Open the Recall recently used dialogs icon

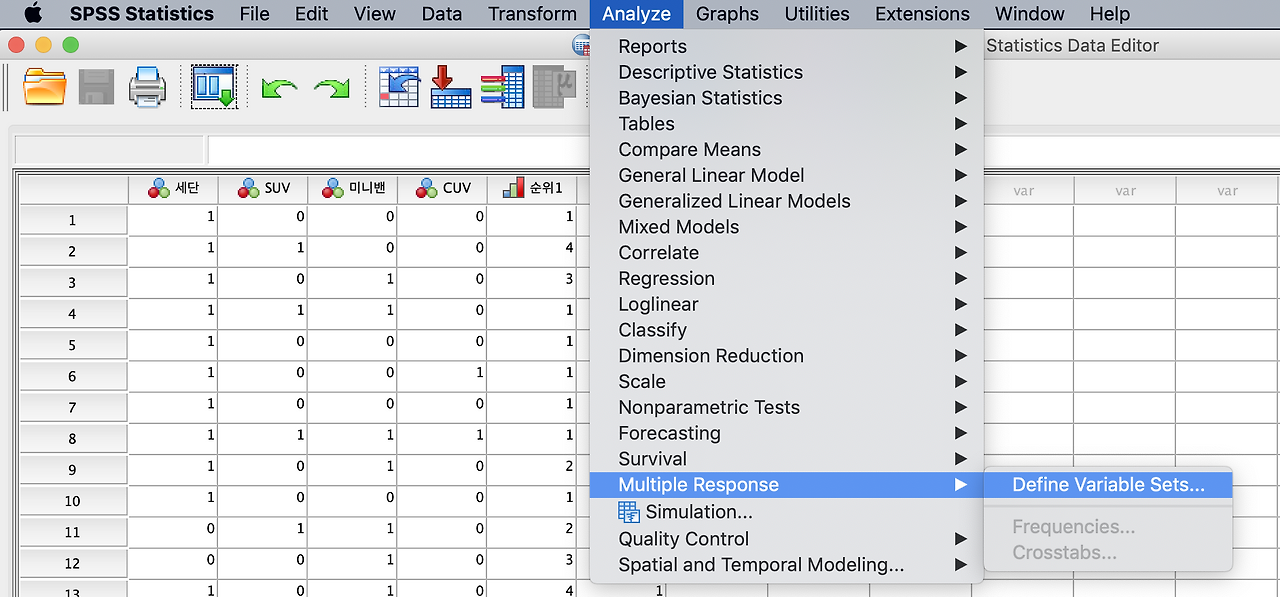point(214,87)
